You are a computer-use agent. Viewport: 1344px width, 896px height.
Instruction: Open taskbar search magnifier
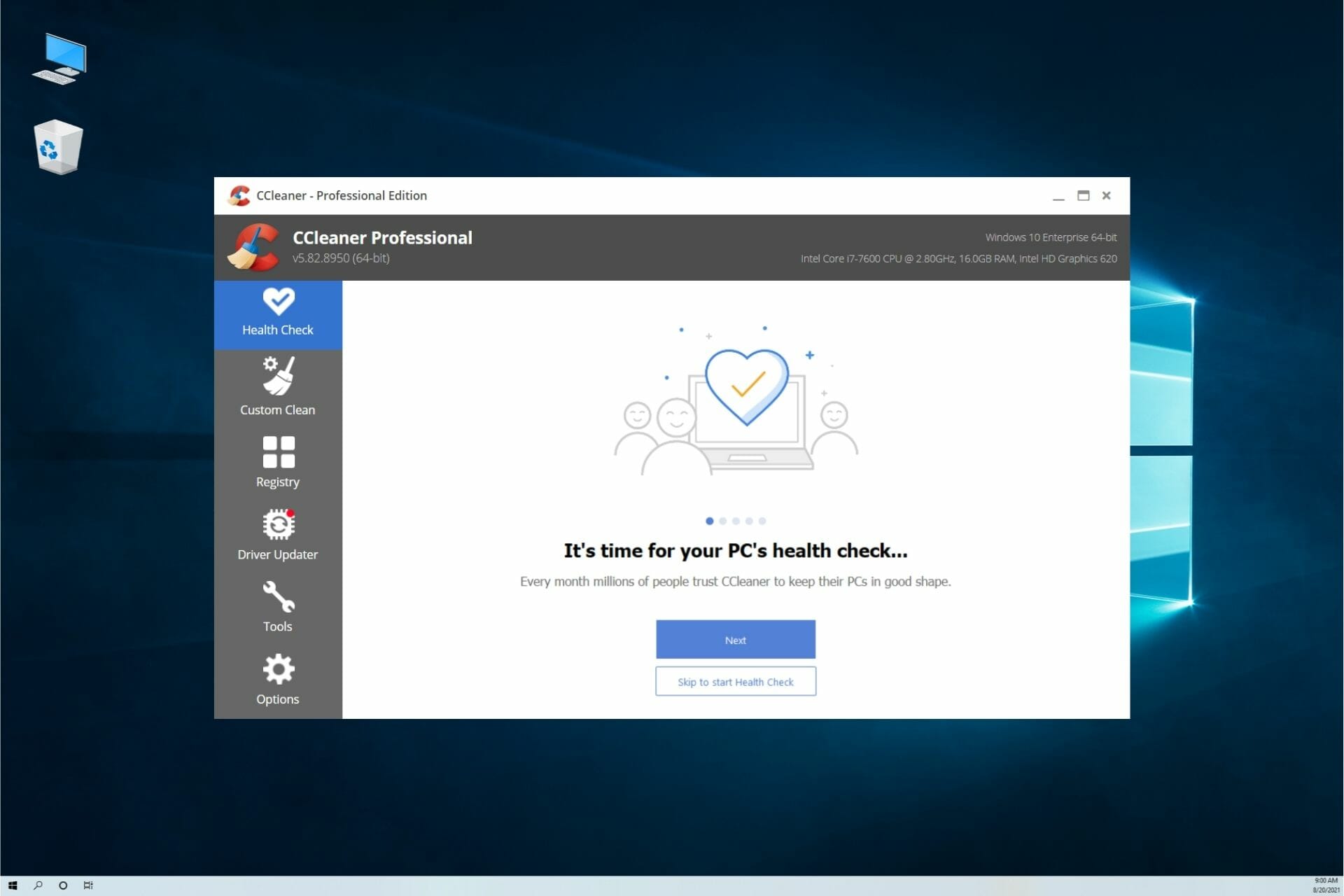(38, 885)
